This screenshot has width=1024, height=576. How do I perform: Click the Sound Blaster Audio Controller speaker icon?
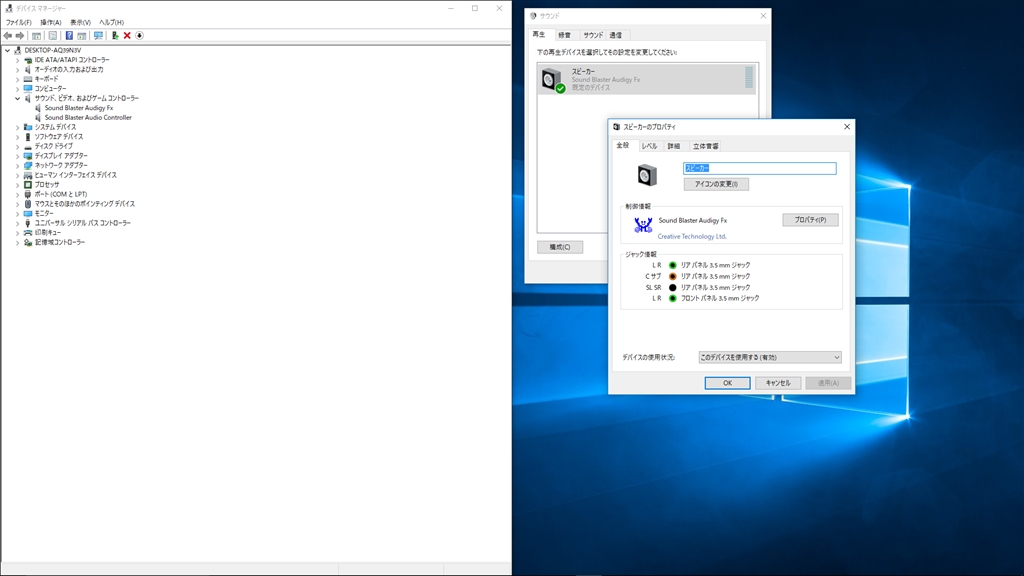tap(38, 118)
